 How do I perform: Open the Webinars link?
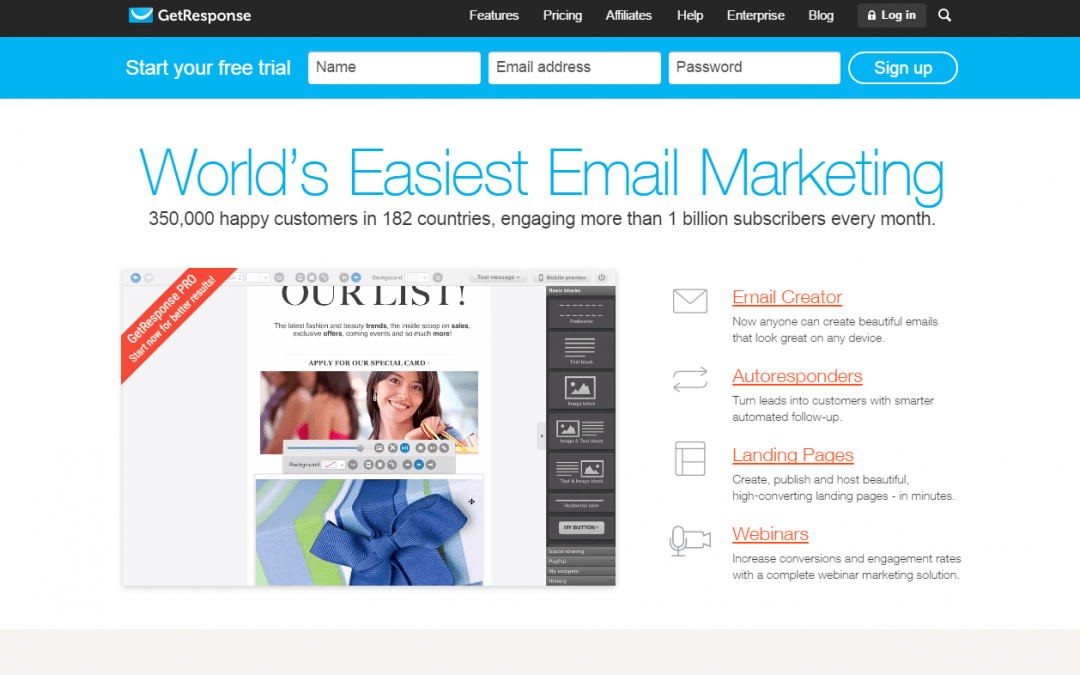[x=770, y=534]
